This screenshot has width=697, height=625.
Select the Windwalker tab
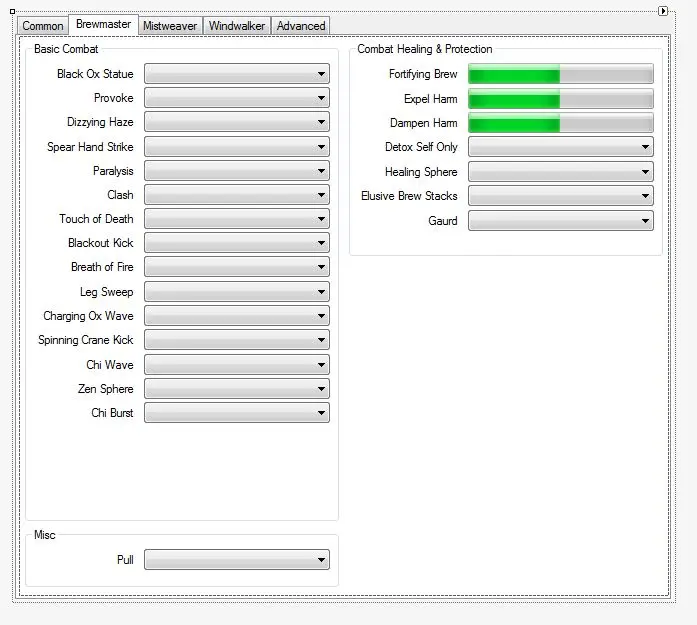236,26
